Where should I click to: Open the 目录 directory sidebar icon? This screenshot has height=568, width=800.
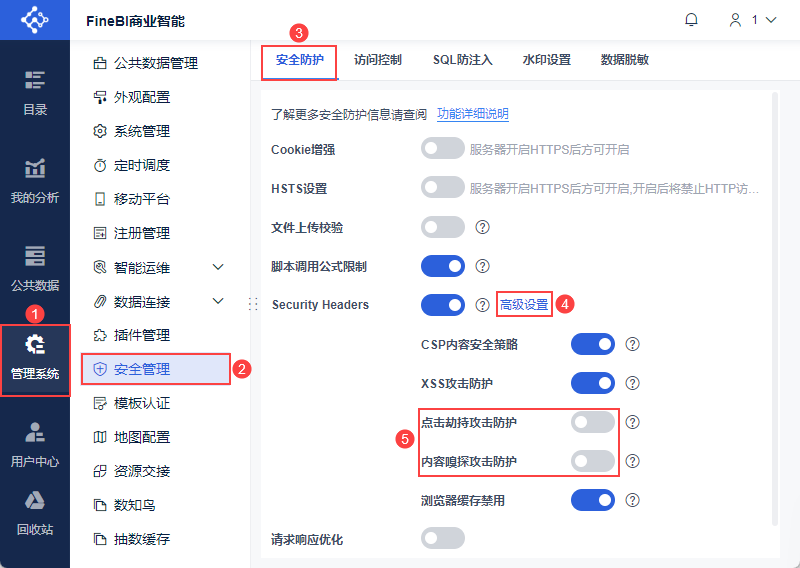tap(35, 92)
